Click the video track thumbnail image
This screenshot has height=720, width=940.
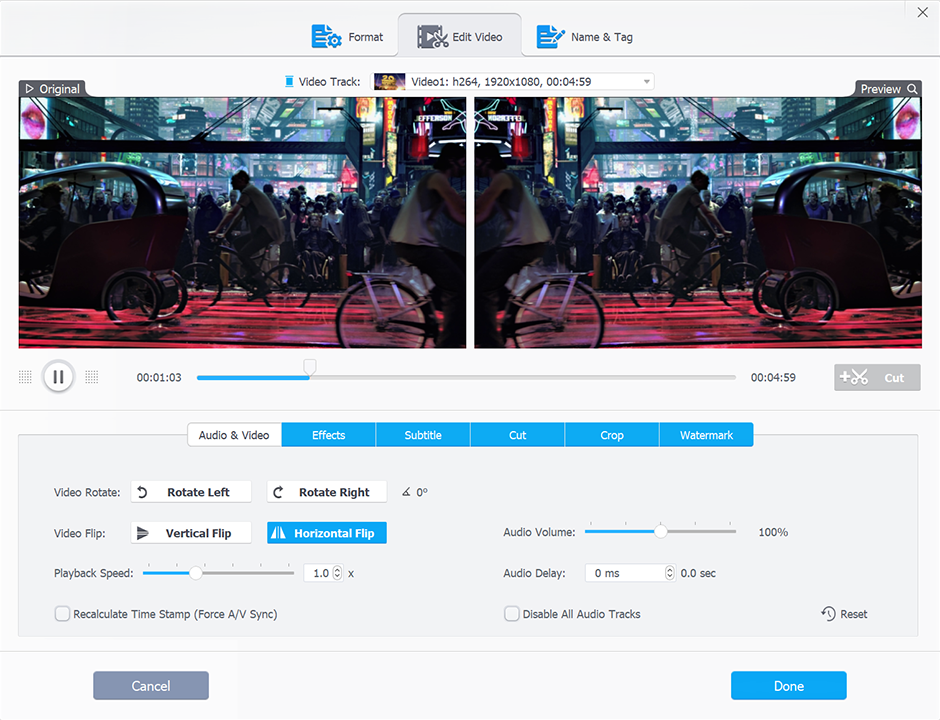(x=389, y=82)
